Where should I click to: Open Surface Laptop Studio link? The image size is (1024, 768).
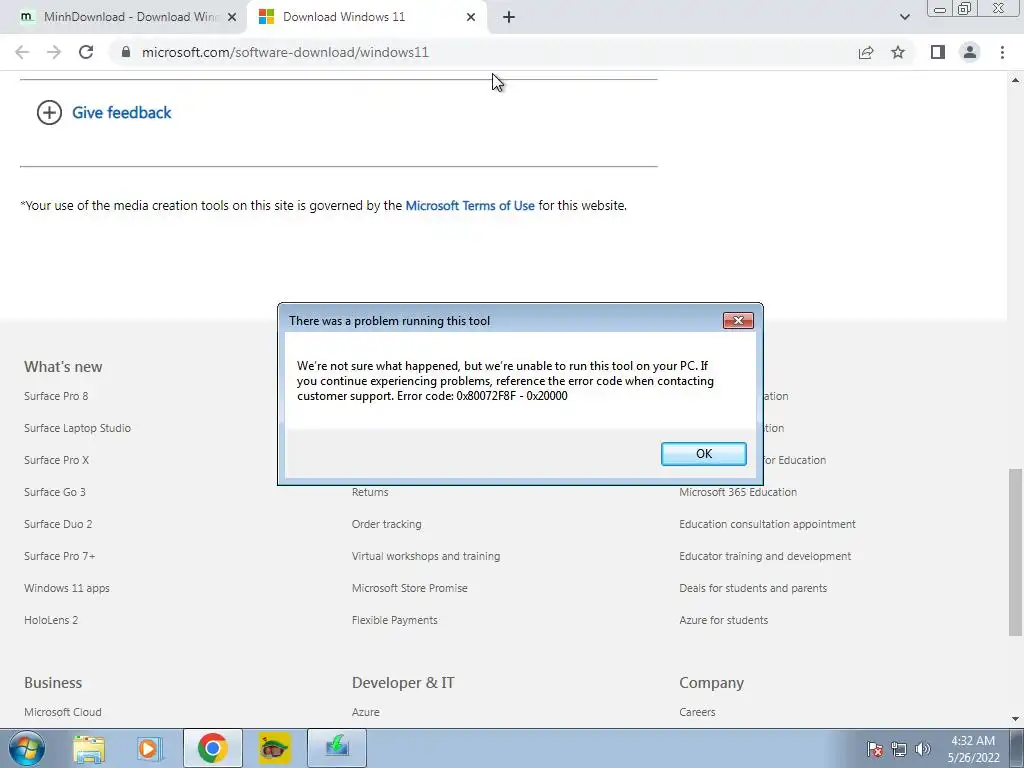tap(77, 428)
